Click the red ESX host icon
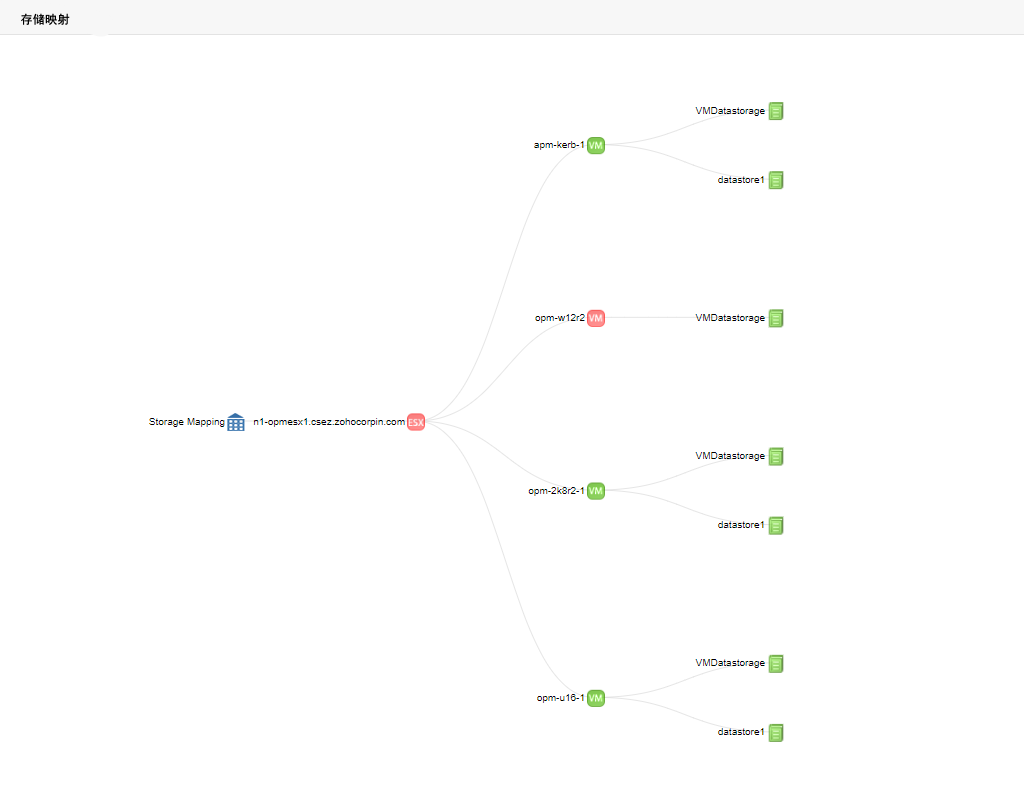This screenshot has width=1024, height=785. [x=416, y=422]
